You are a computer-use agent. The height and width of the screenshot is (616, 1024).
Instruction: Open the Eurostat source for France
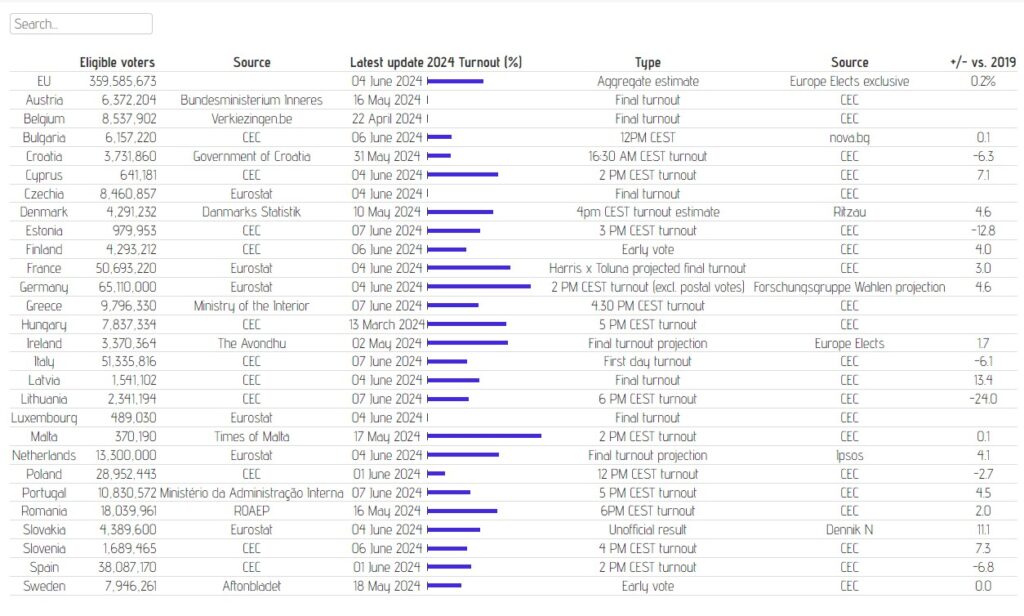[251, 268]
